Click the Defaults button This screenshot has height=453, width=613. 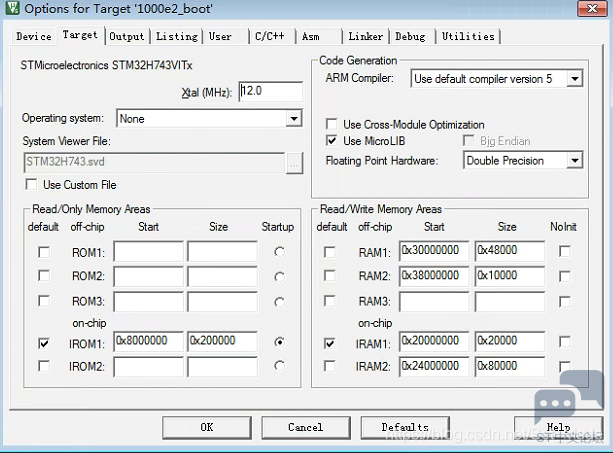[x=405, y=427]
